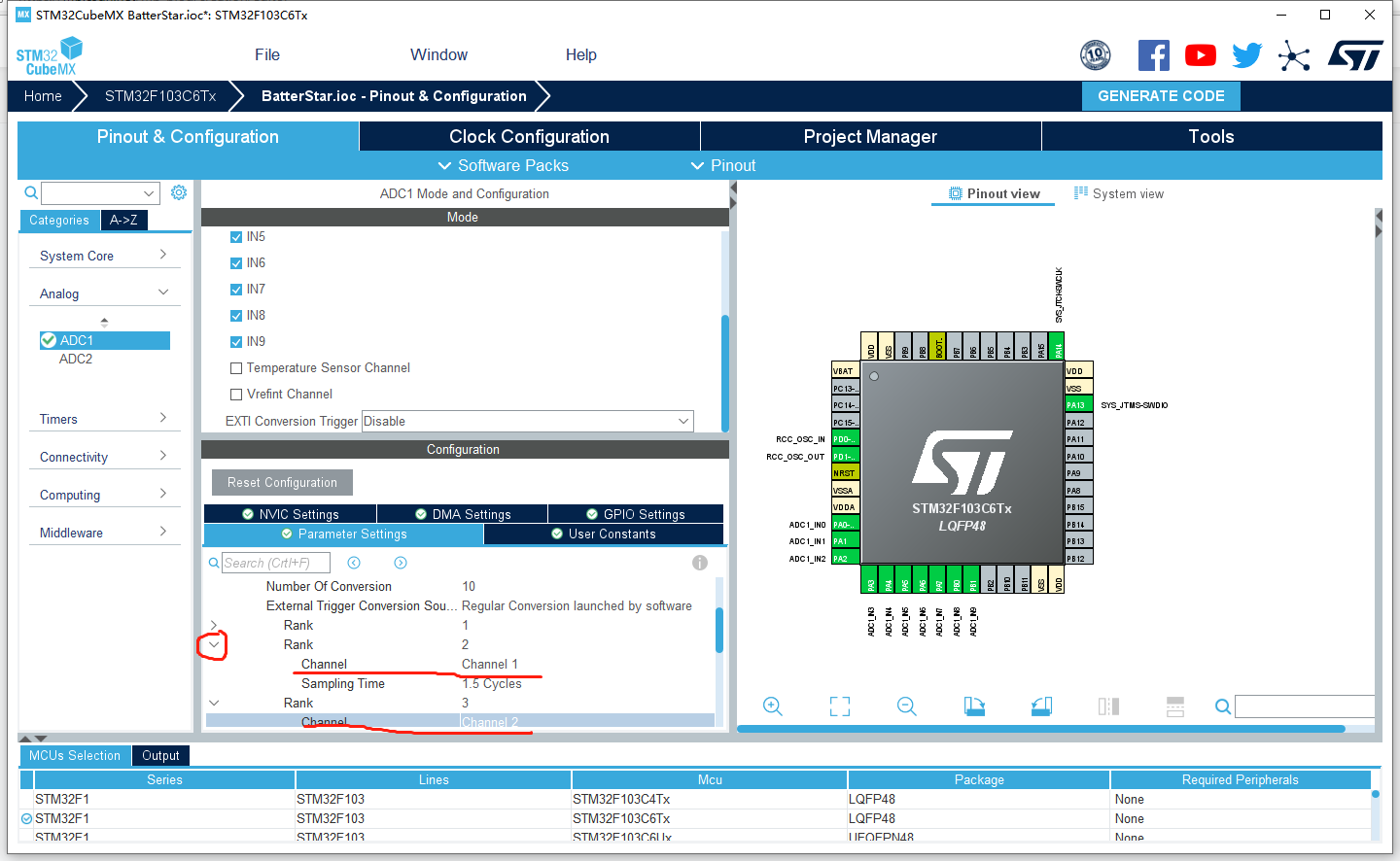The height and width of the screenshot is (861, 1400).
Task: Rotate the chip package clockwise
Action: [x=976, y=706]
